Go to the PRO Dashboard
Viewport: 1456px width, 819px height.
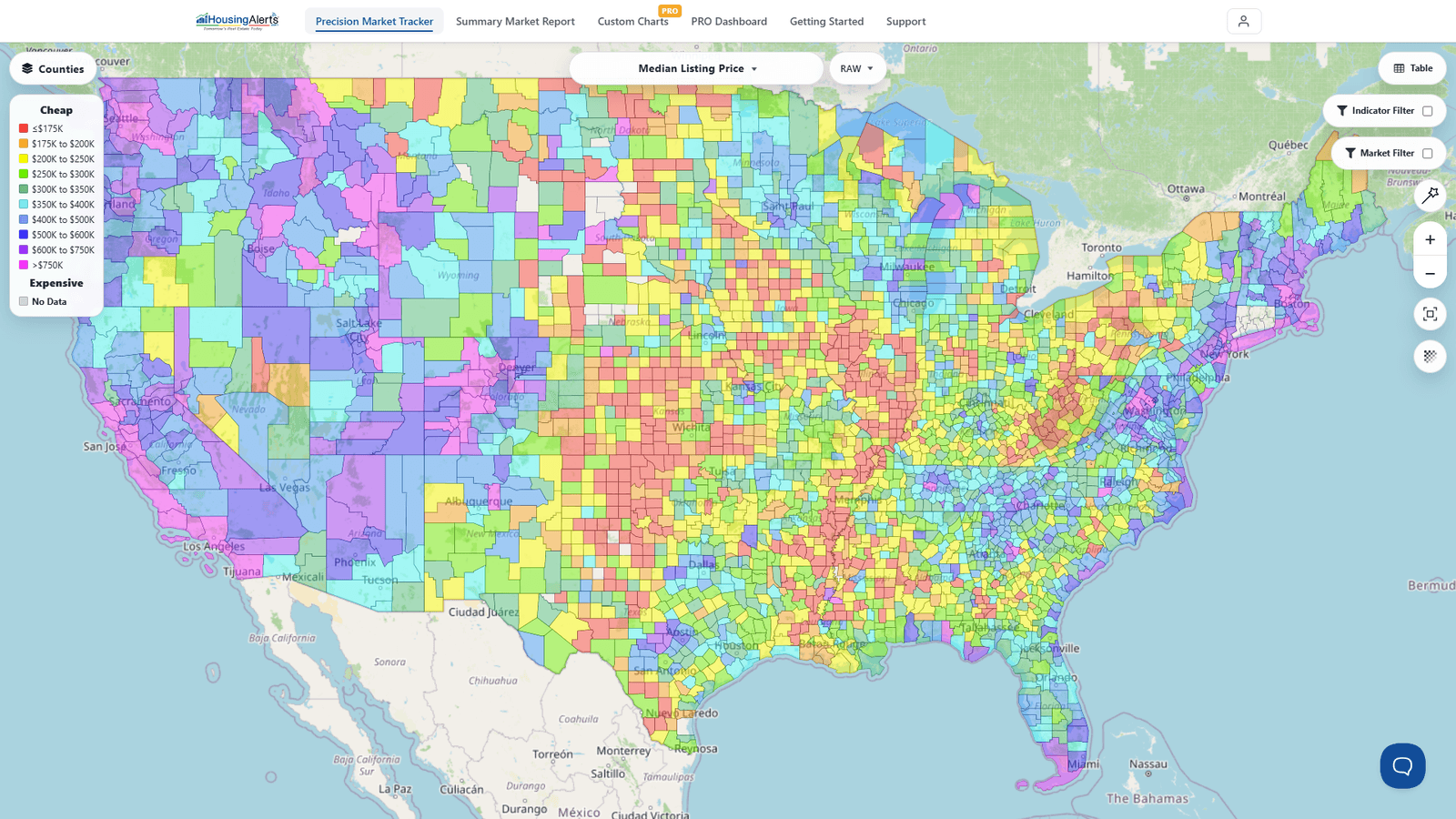tap(729, 21)
